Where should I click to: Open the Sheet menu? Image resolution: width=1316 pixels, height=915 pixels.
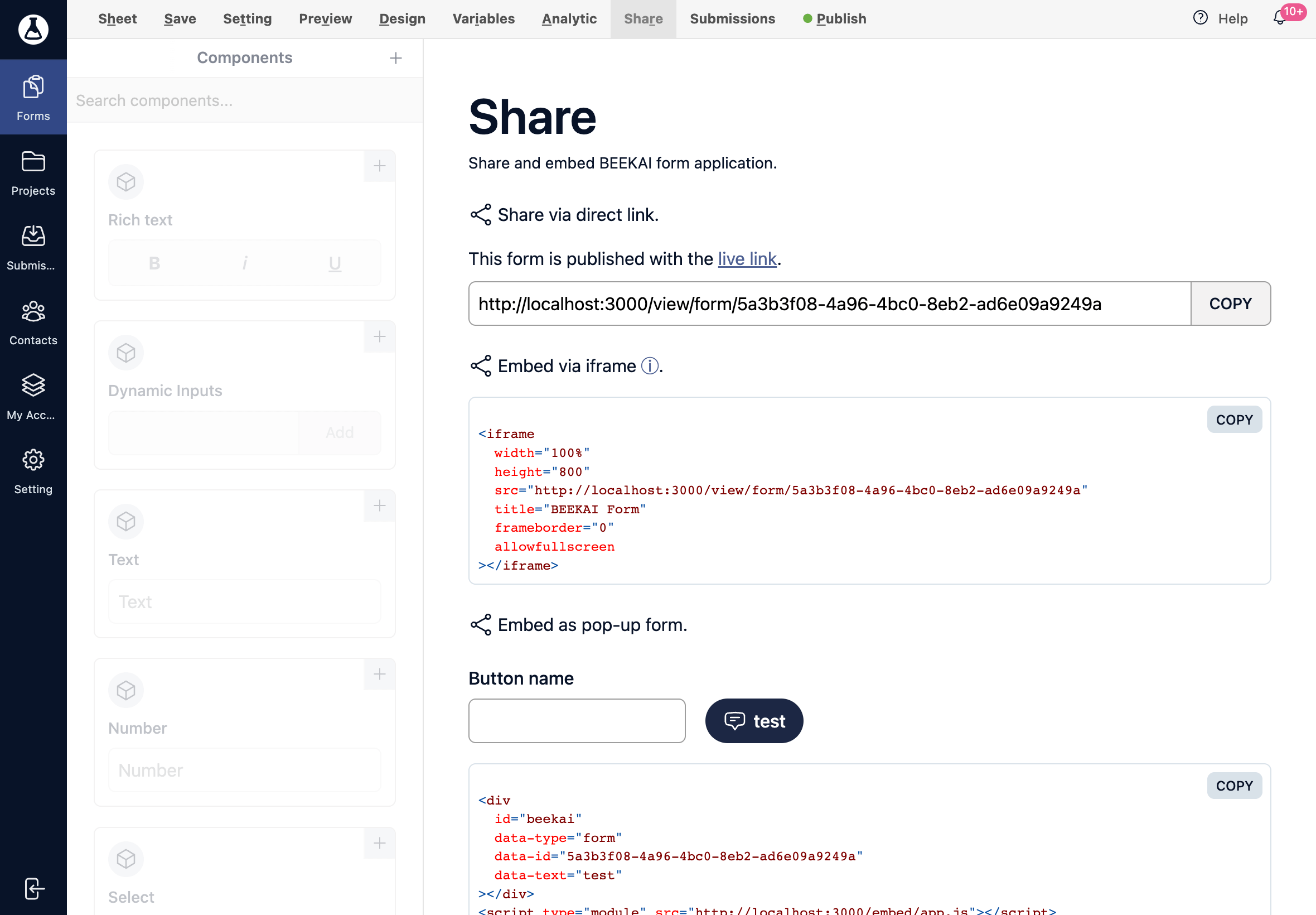[118, 19]
